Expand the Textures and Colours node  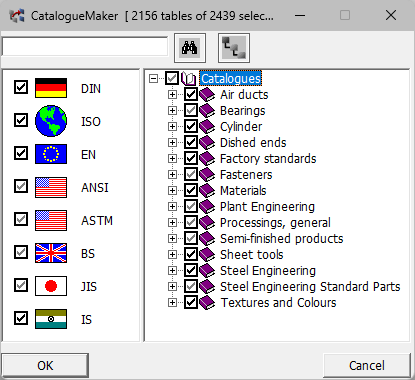coord(172,303)
